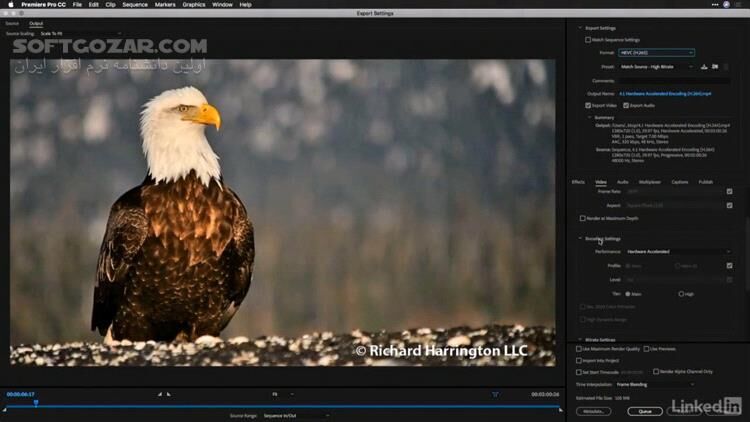This screenshot has height=422, width=750.
Task: Open the Premiere Pro CC application menu
Action: pyautogui.click(x=44, y=4)
